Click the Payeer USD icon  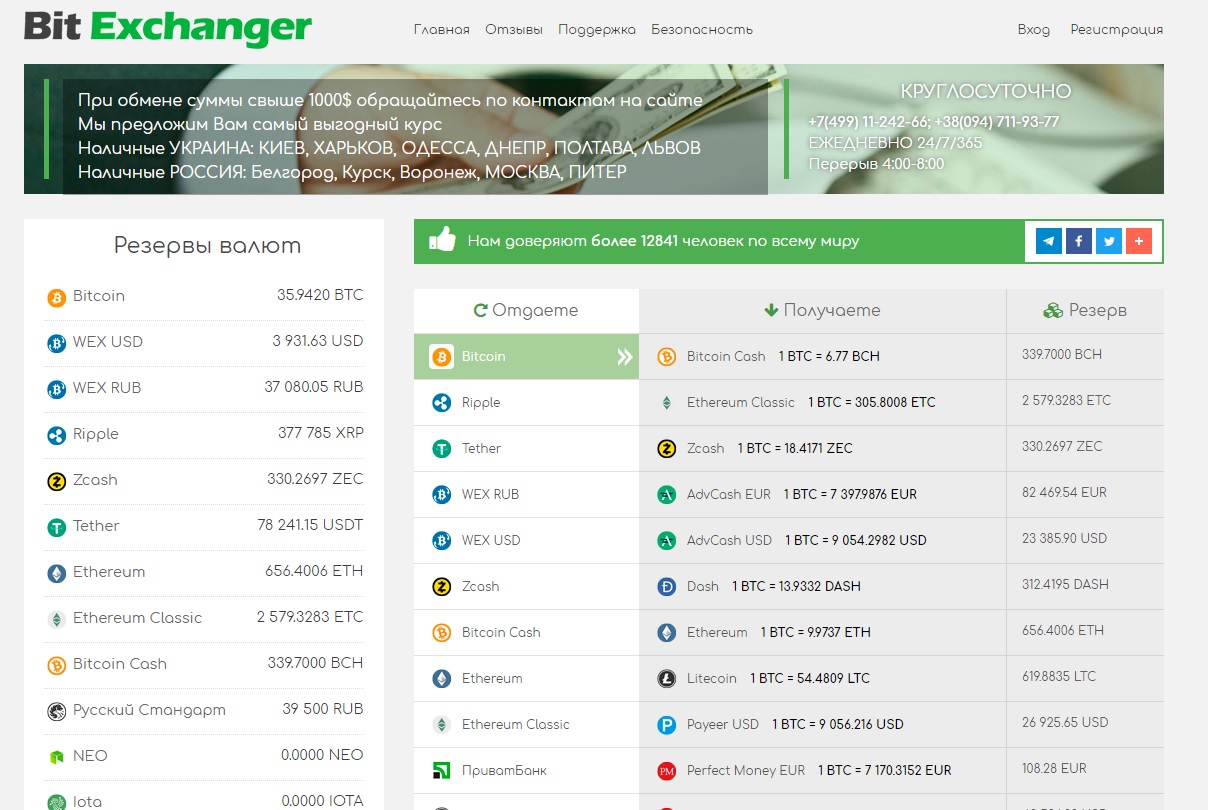pyautogui.click(x=667, y=724)
